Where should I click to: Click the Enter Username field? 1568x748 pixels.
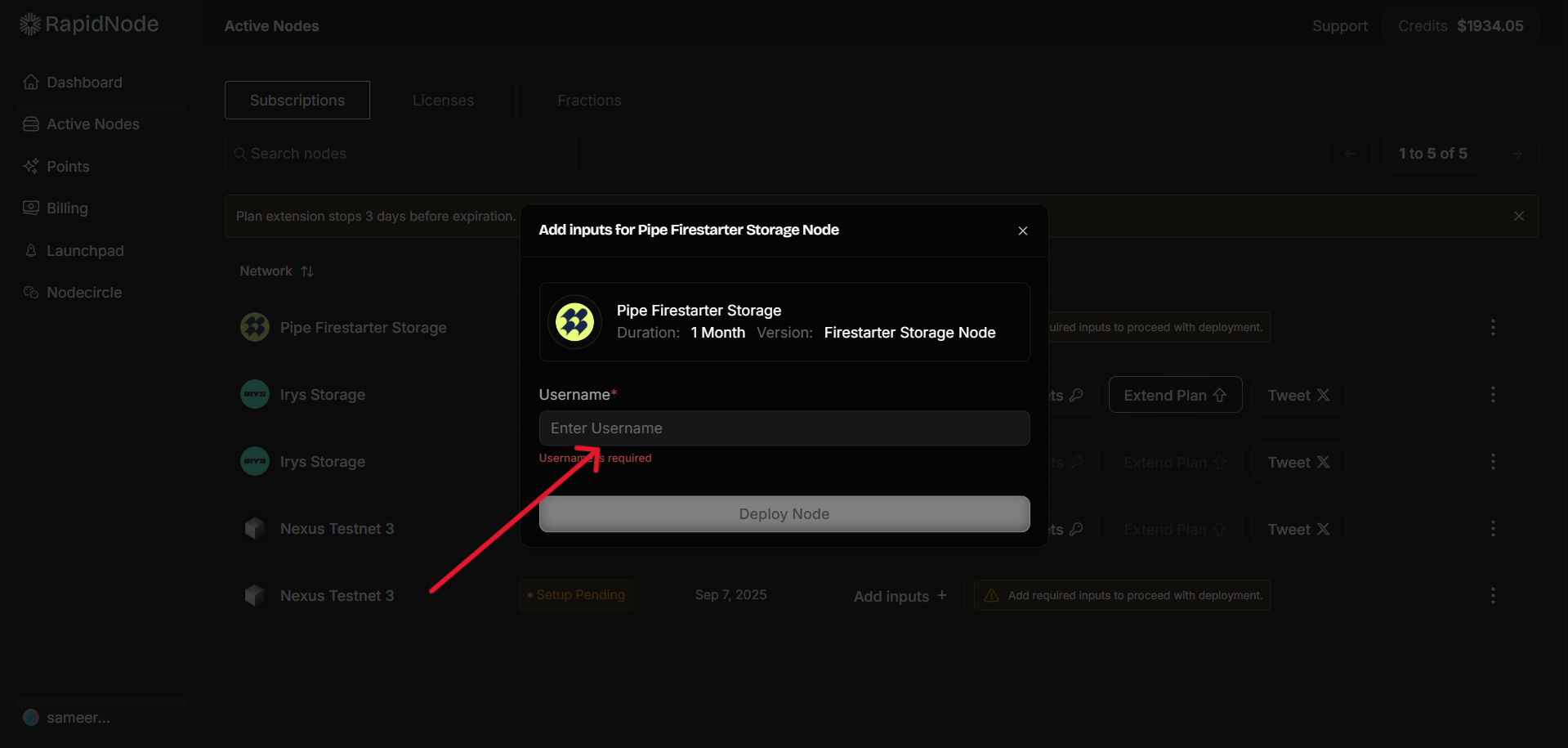click(x=784, y=428)
